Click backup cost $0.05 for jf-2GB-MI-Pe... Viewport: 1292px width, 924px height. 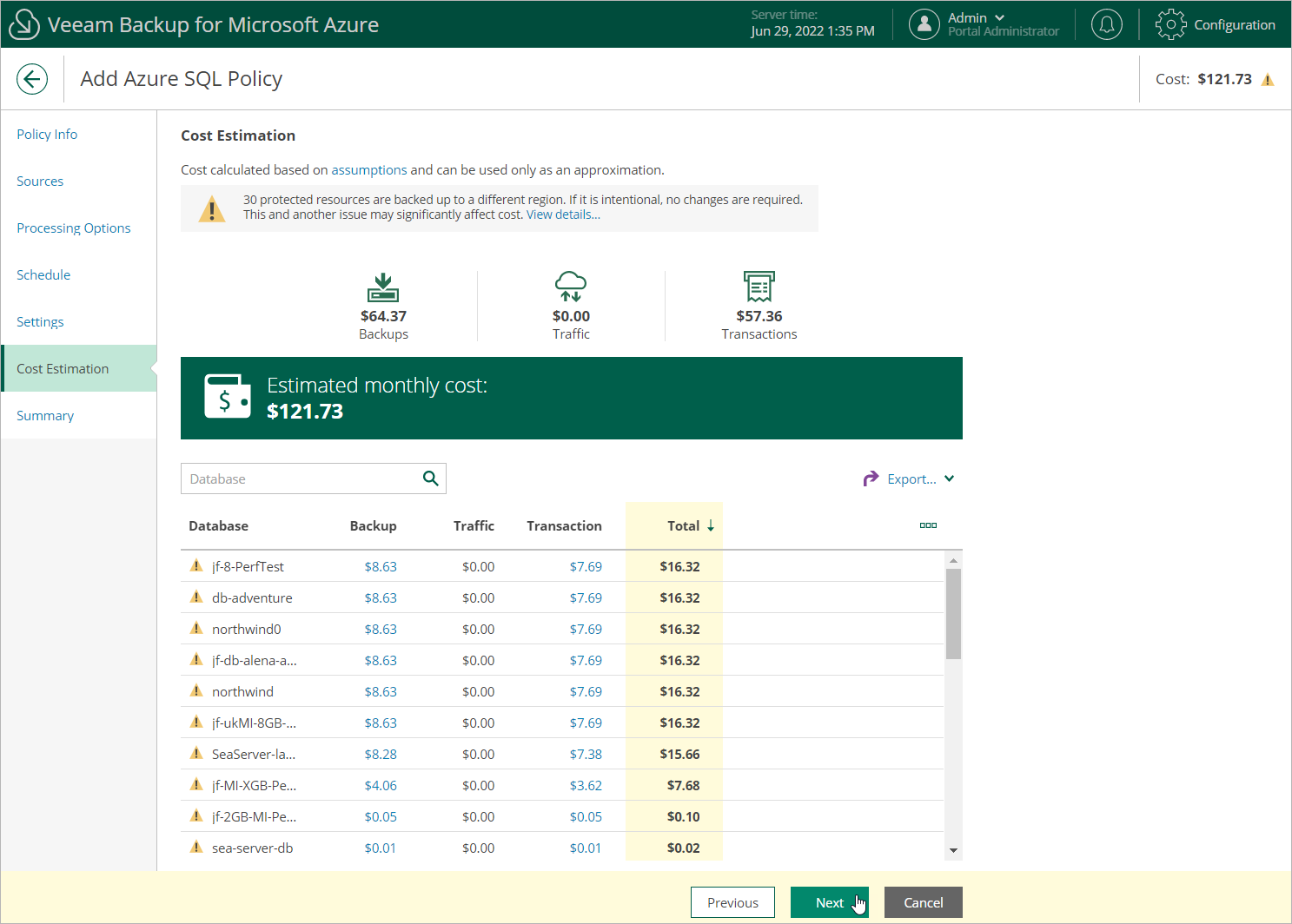click(x=381, y=816)
